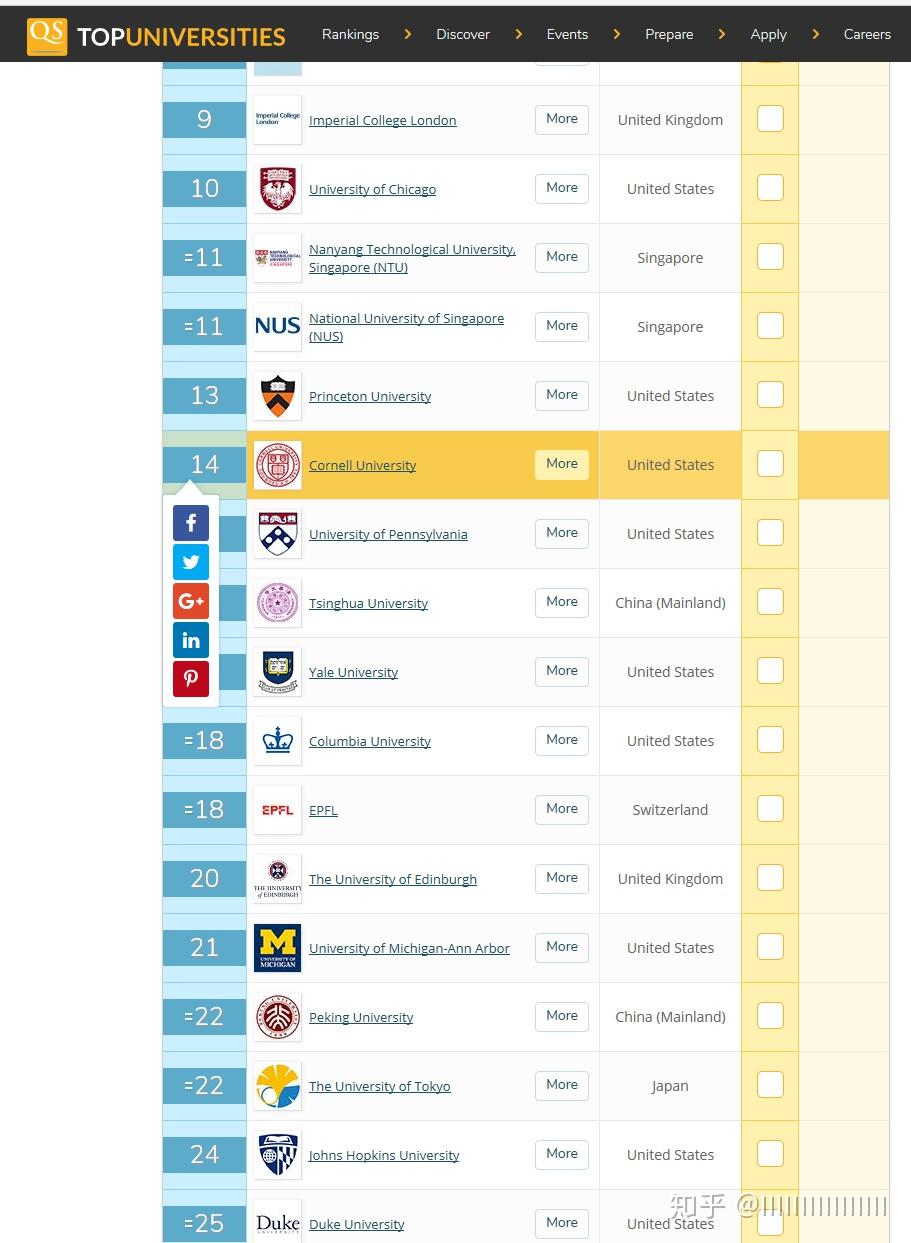This screenshot has width=911, height=1243.
Task: Share ranking via Twitter icon
Action: (x=191, y=562)
